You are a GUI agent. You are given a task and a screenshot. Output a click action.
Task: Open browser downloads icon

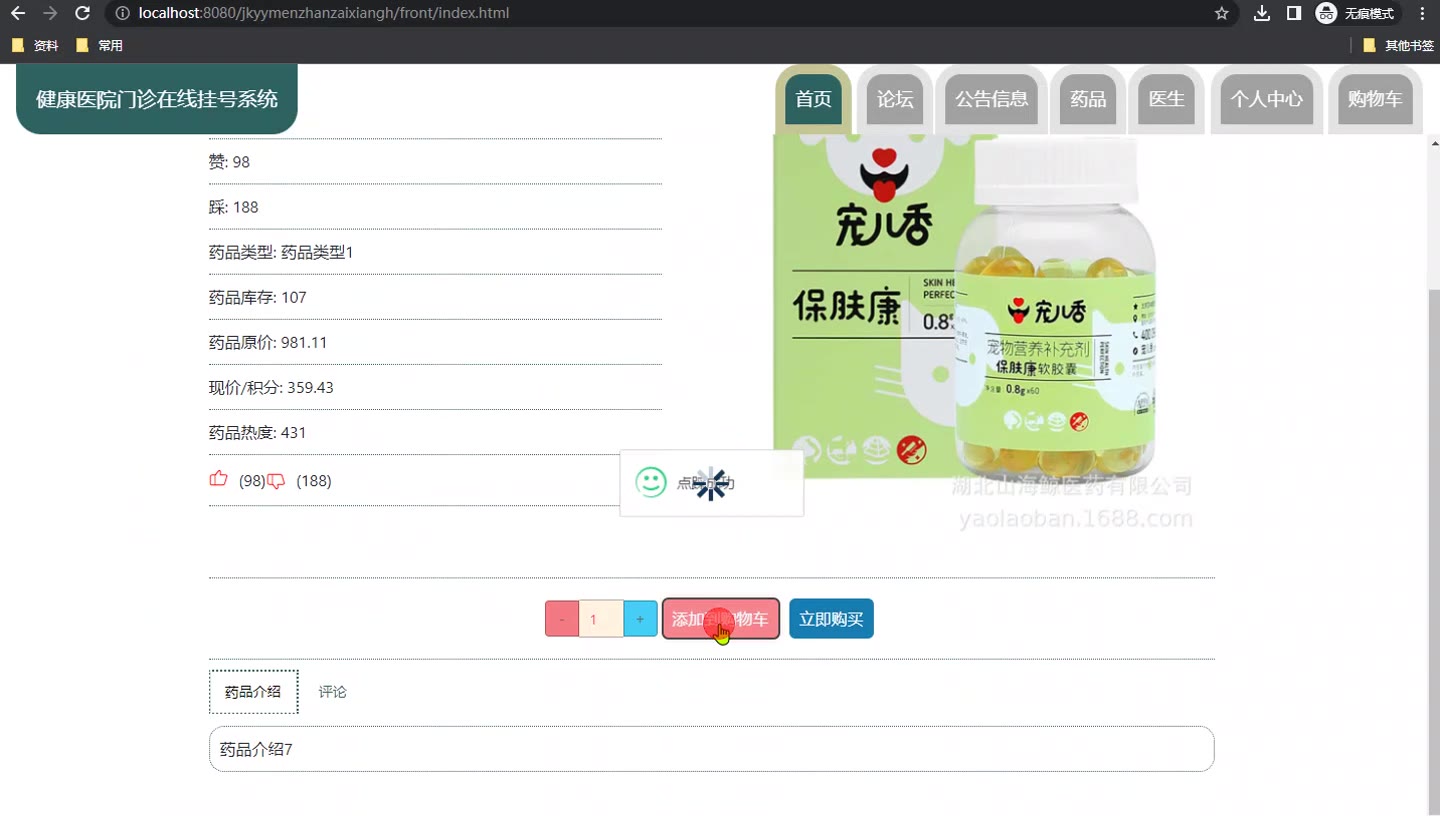1262,13
